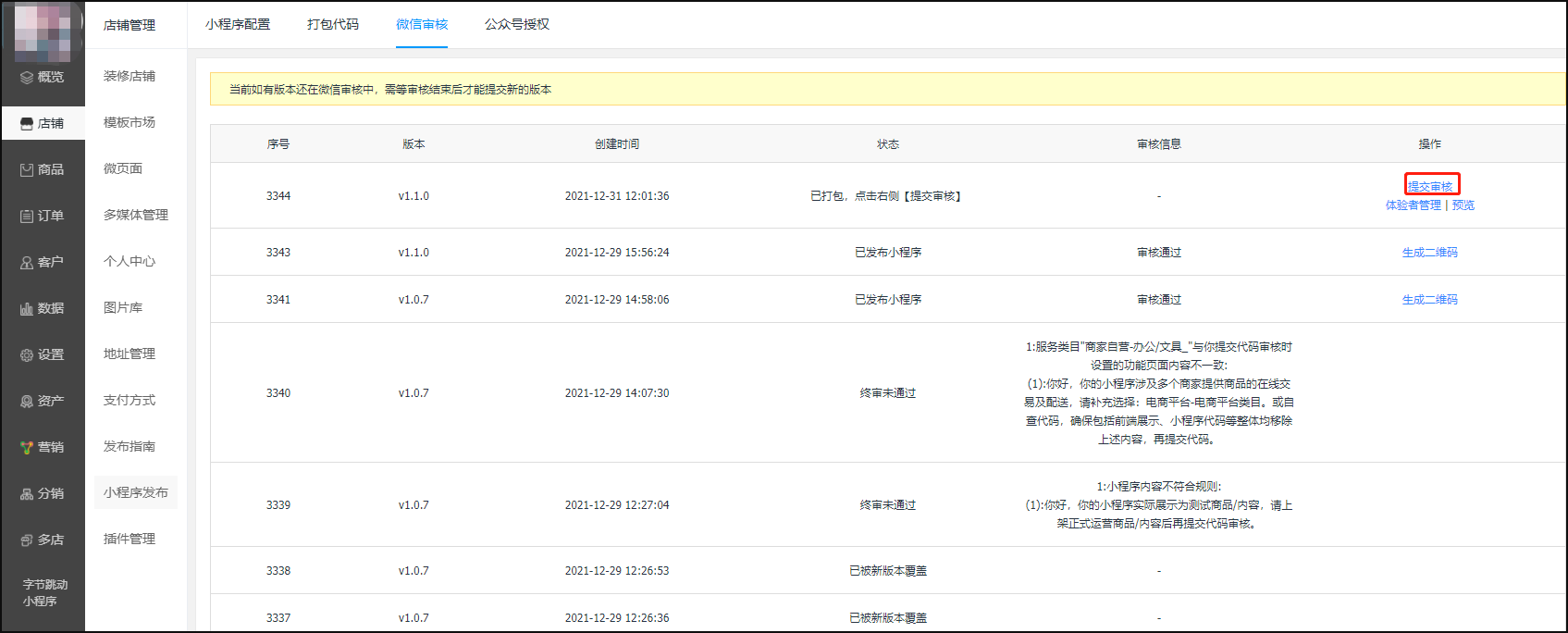Image resolution: width=1568 pixels, height=633 pixels.
Task: Open the 概览 overview icon in sidebar
Action: coord(27,78)
